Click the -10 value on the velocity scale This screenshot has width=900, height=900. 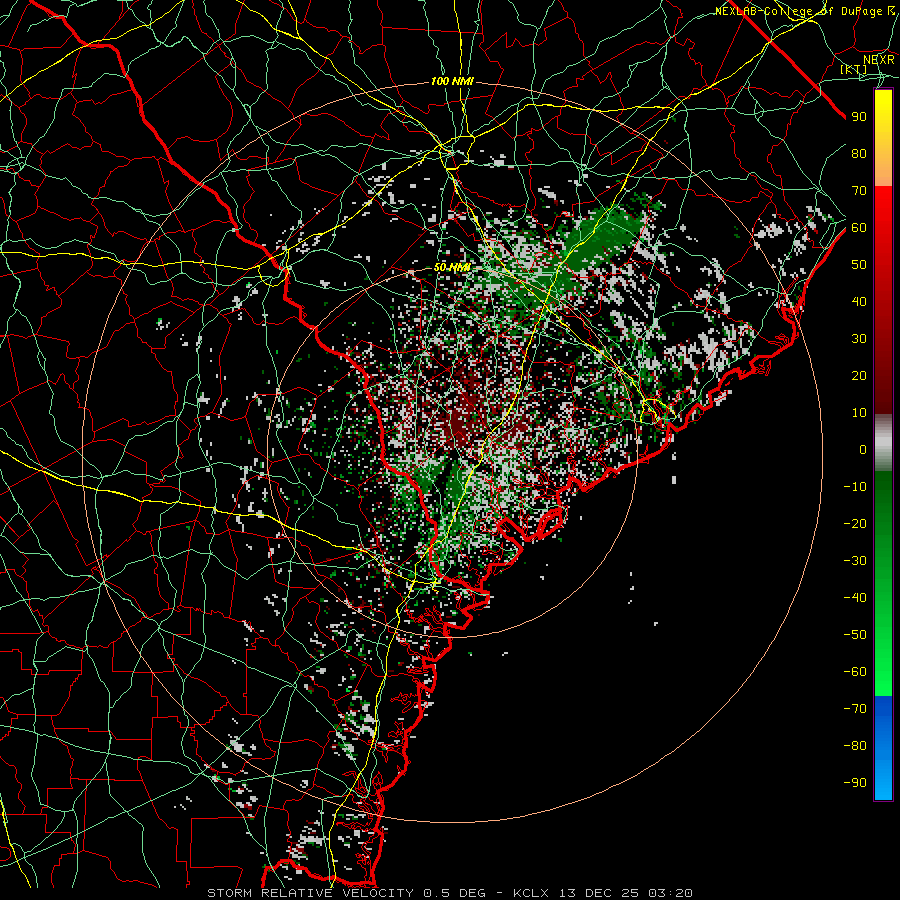[855, 487]
